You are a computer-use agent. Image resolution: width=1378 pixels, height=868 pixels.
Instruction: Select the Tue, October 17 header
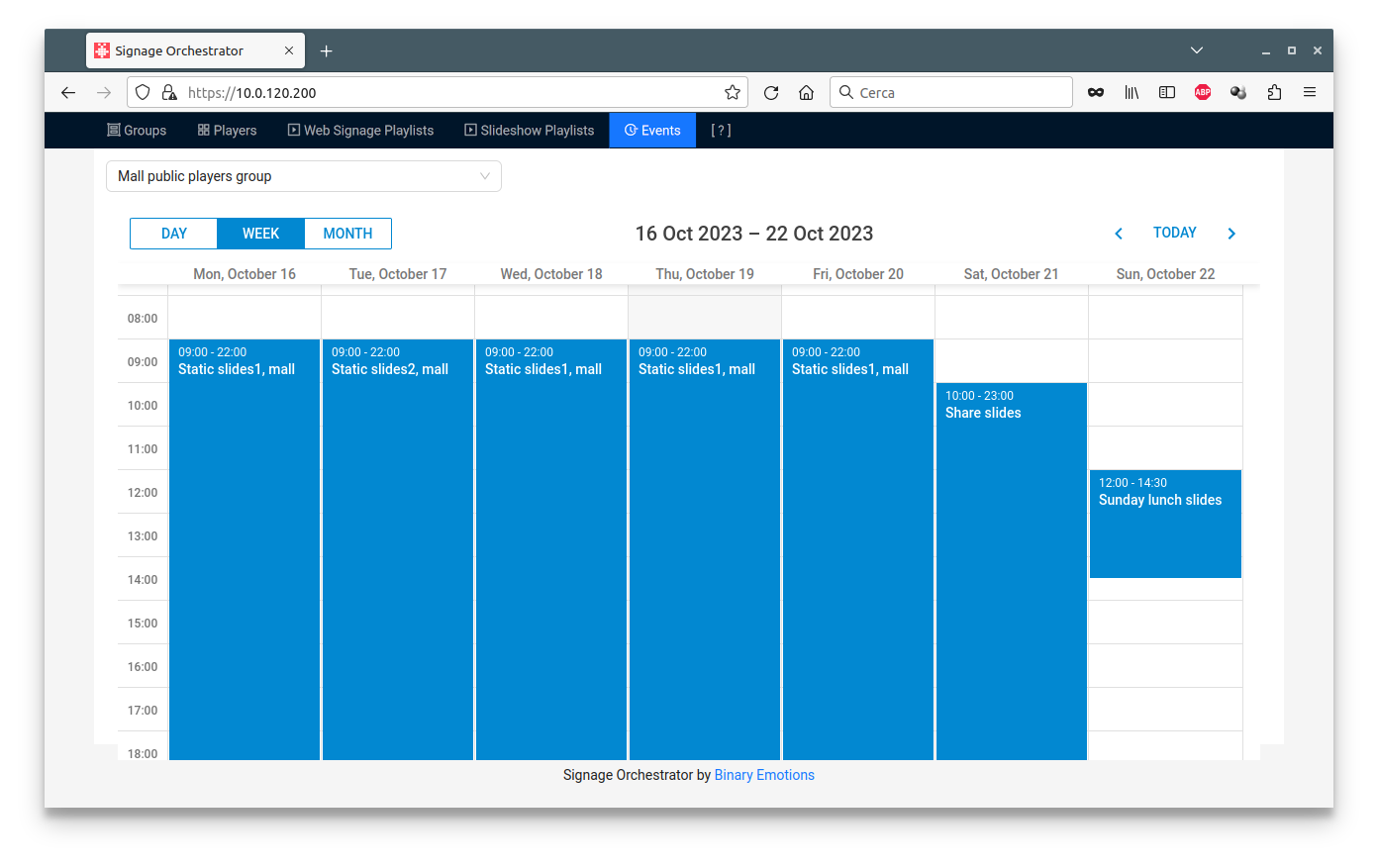pos(398,274)
